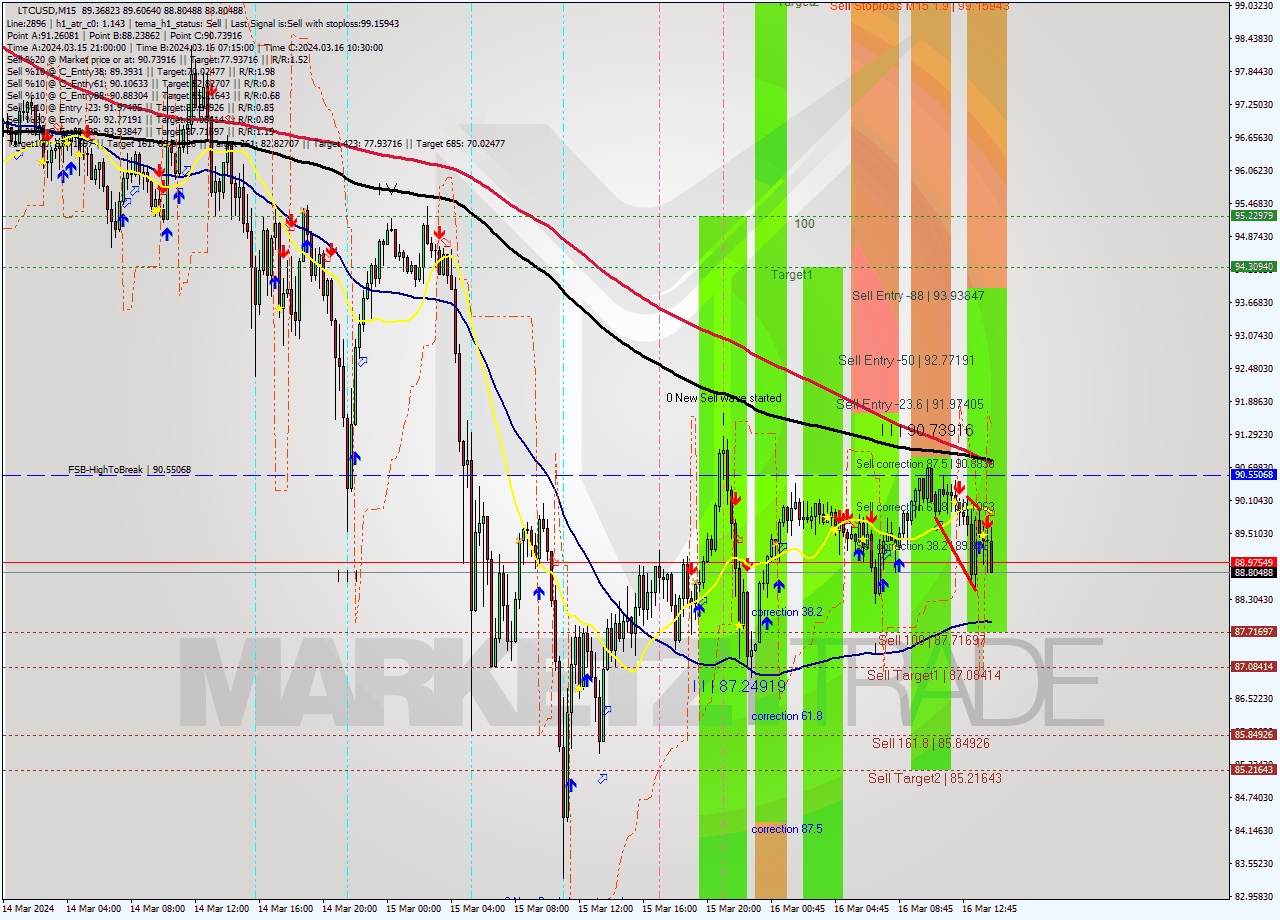The width and height of the screenshot is (1280, 920).
Task: Click the red 88.97549 price tag
Action: (x=1254, y=562)
